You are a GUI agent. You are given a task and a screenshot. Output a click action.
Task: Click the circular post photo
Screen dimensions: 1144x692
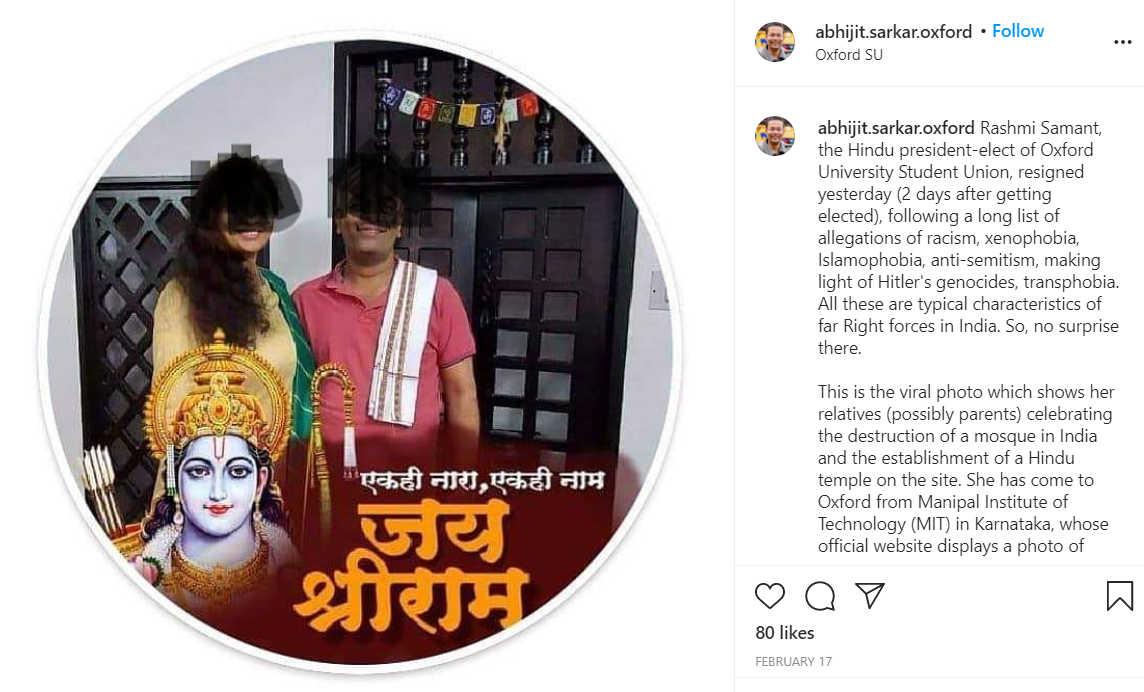pos(360,350)
